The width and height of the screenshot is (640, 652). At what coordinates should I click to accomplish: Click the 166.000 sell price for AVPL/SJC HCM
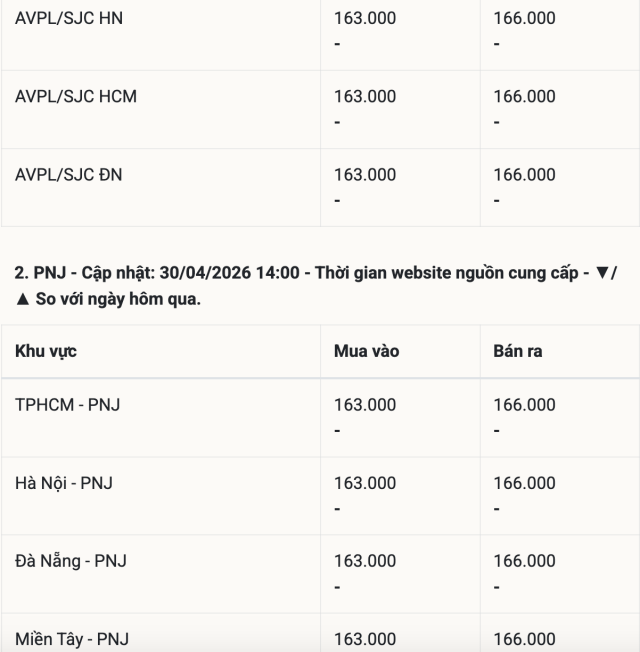(524, 97)
